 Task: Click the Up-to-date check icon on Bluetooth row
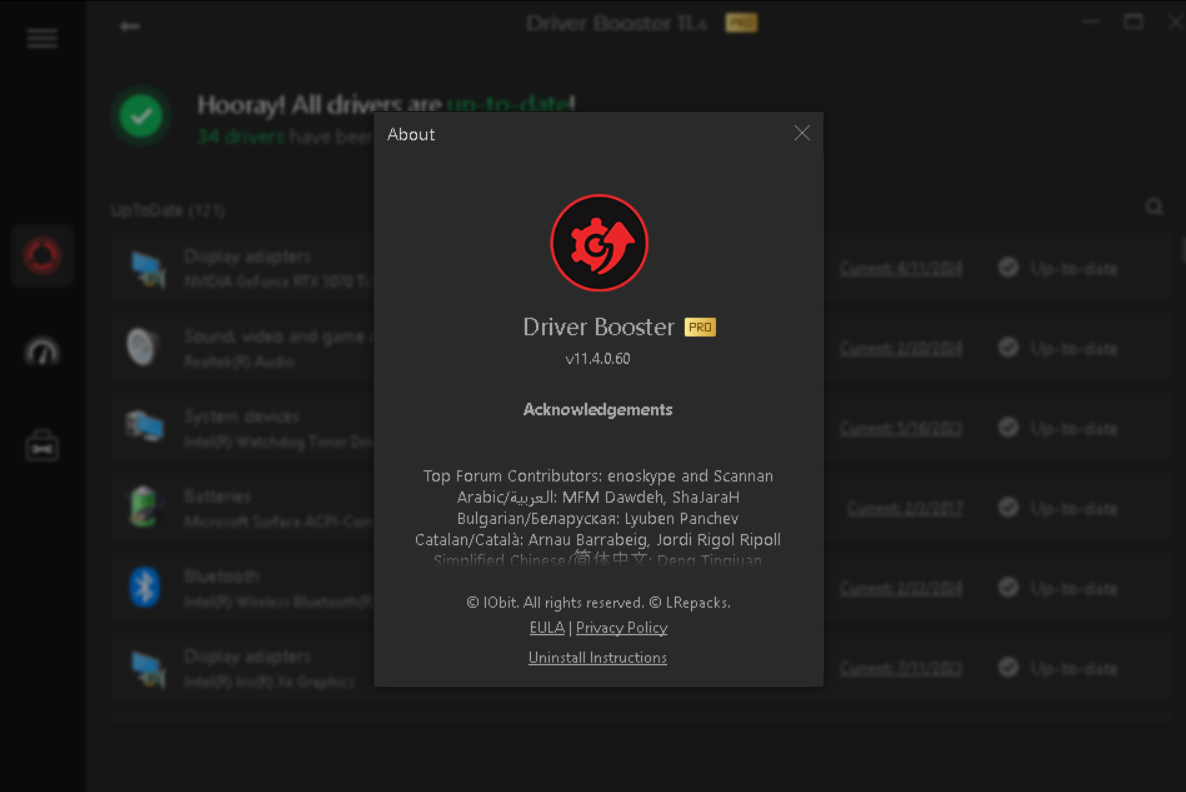click(x=1008, y=588)
